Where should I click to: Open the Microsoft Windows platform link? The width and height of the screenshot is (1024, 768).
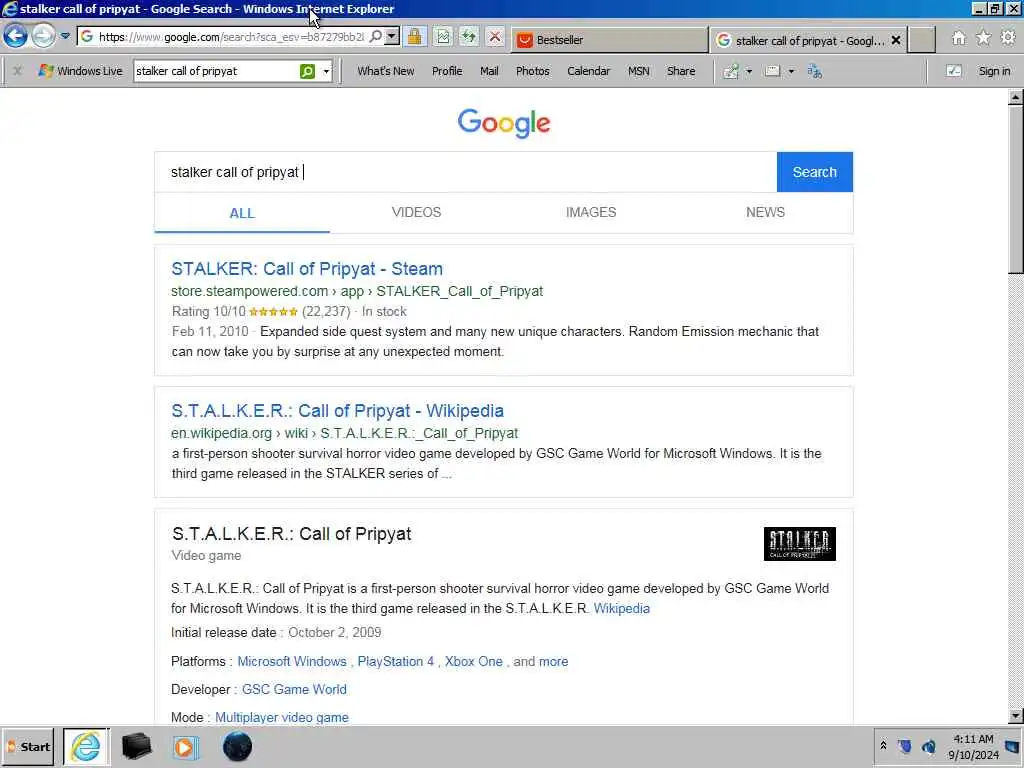(x=292, y=662)
